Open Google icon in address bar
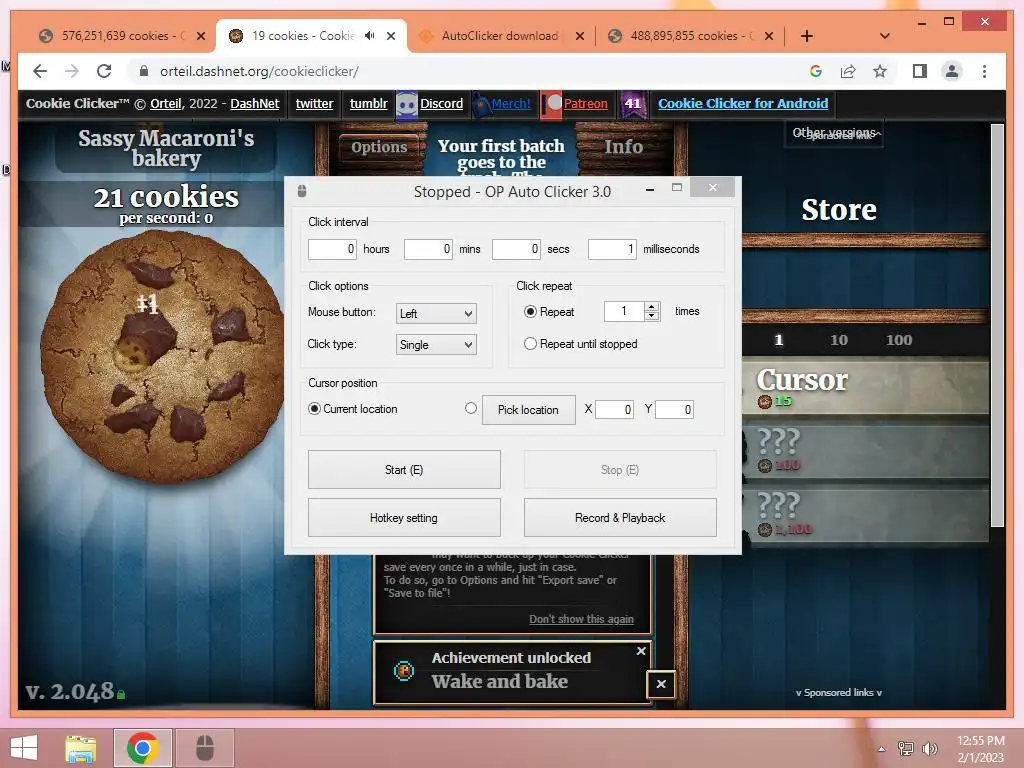 [816, 71]
